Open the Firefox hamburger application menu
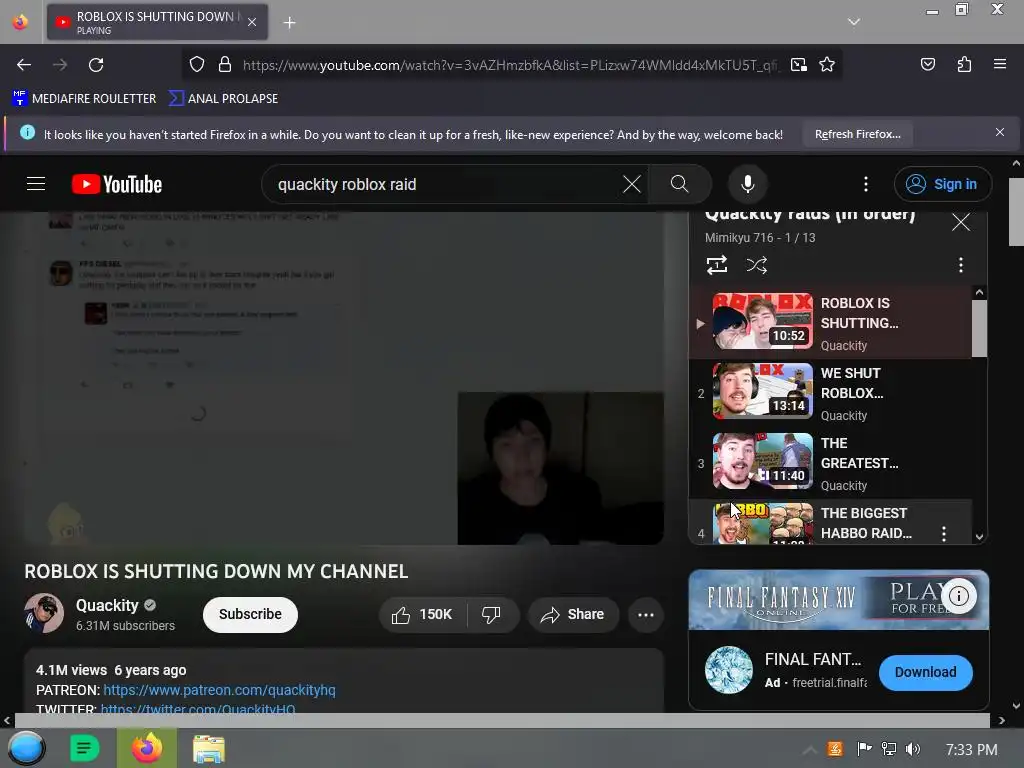1024x768 pixels. 999,64
